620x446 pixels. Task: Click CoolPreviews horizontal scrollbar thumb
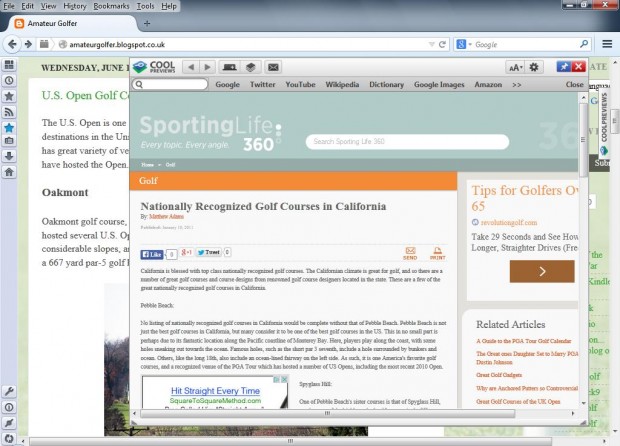click(327, 414)
